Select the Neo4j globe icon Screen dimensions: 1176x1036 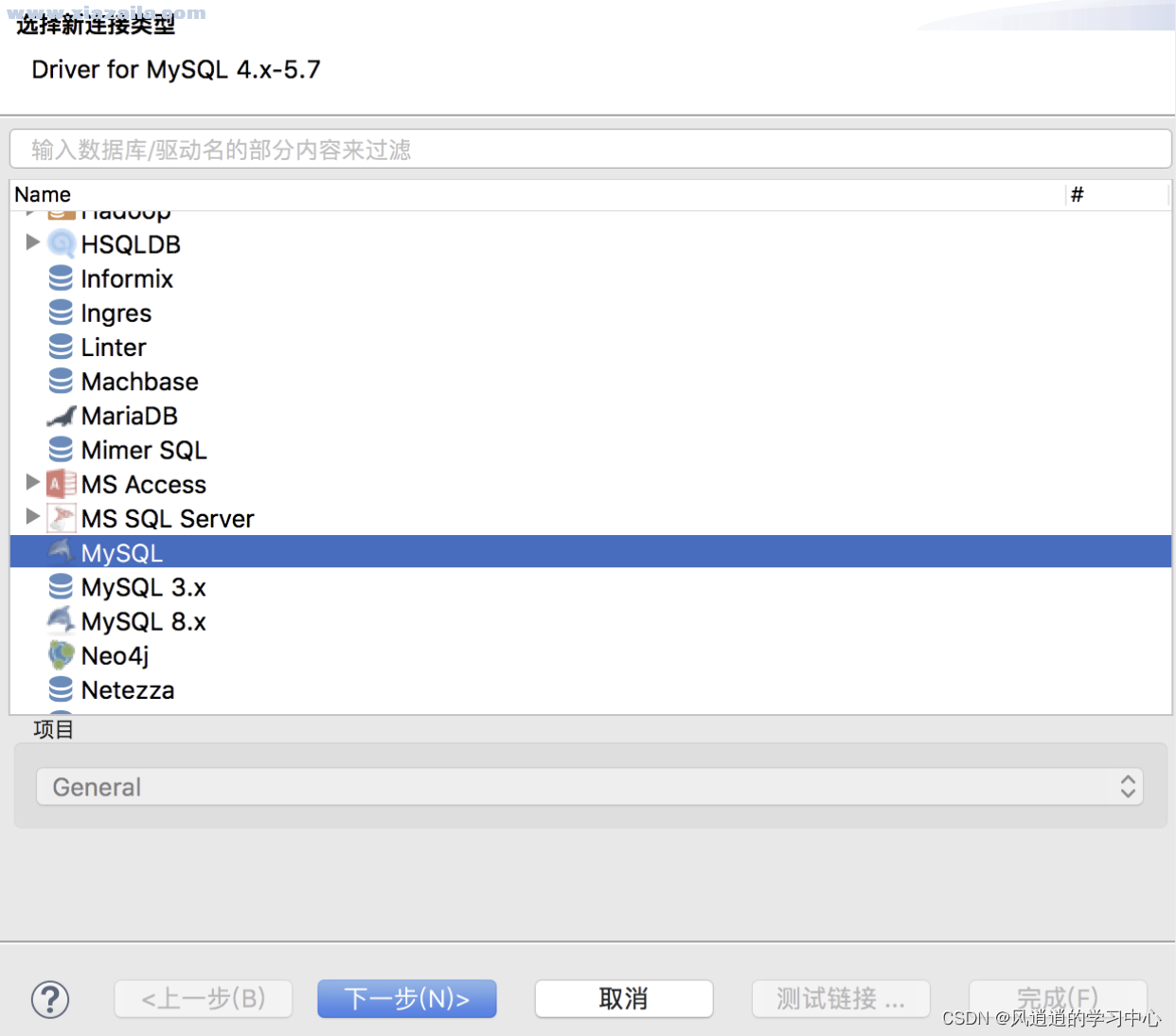(60, 654)
